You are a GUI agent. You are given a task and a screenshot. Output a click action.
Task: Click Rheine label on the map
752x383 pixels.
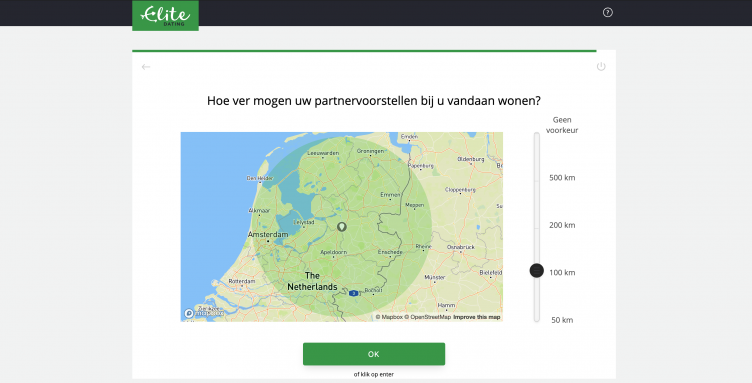pos(423,247)
